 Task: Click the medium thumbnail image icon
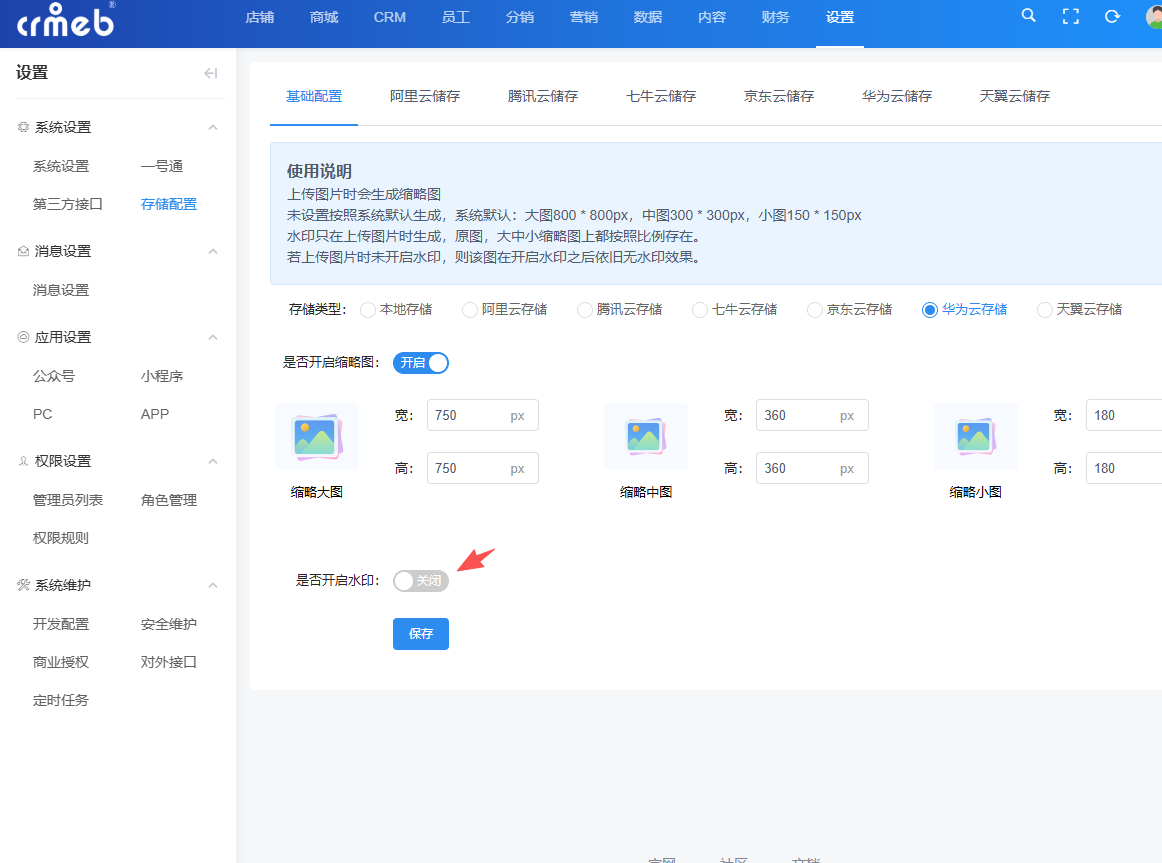tap(646, 436)
